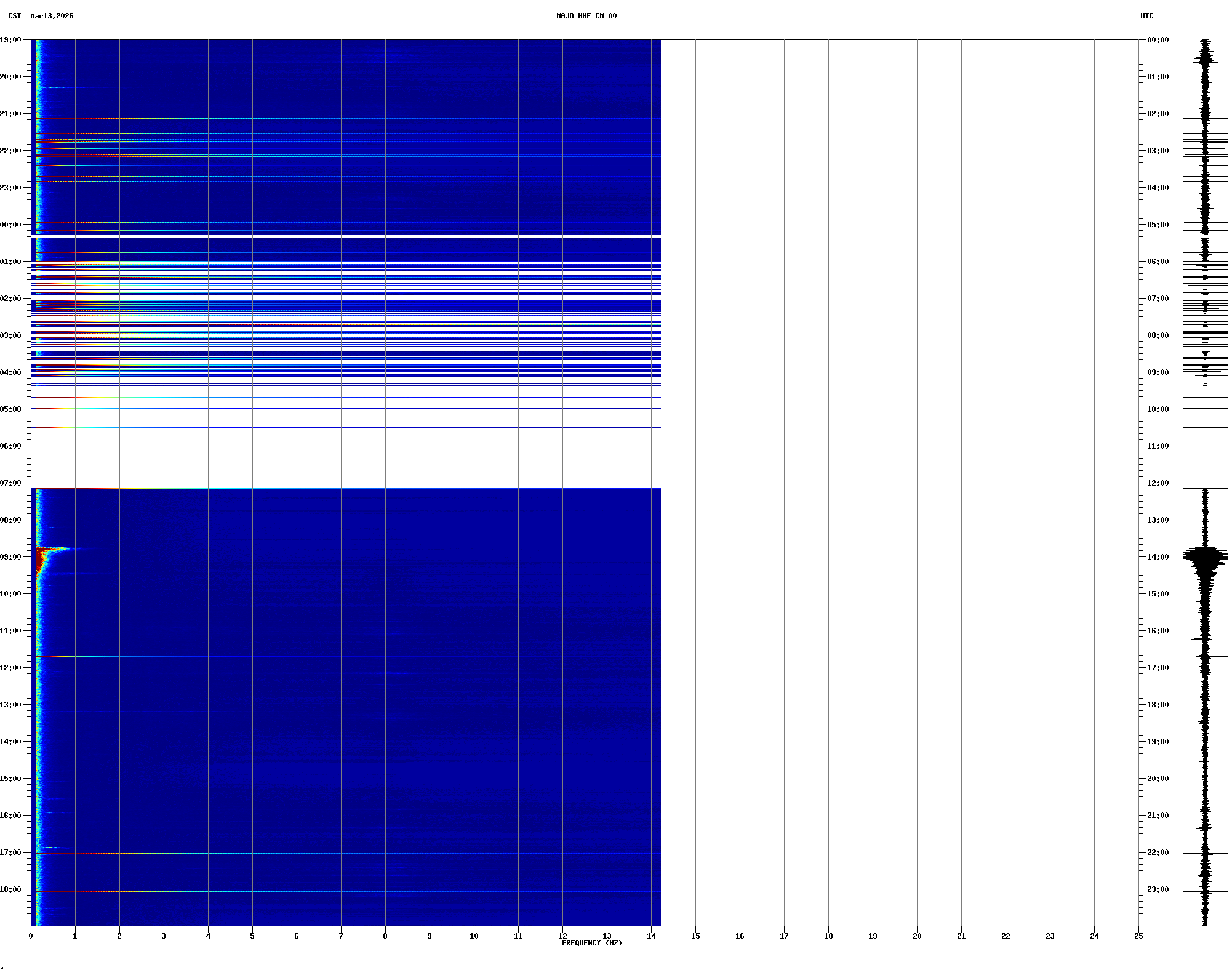Click the CST timezone label
The height and width of the screenshot is (975, 1232).
(15, 16)
